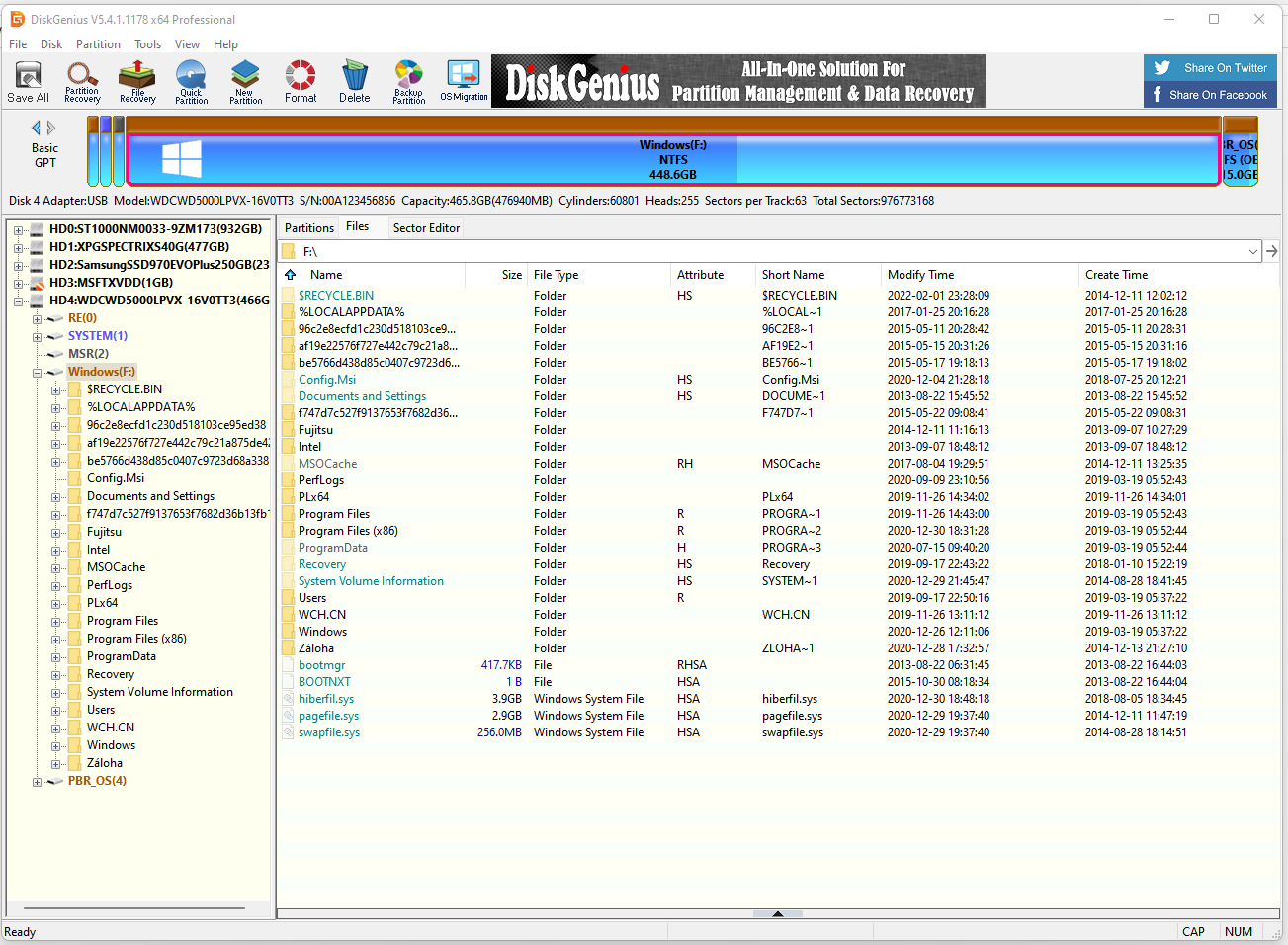Open the path dropdown for F:\
This screenshot has height=945, width=1288.
1252,252
